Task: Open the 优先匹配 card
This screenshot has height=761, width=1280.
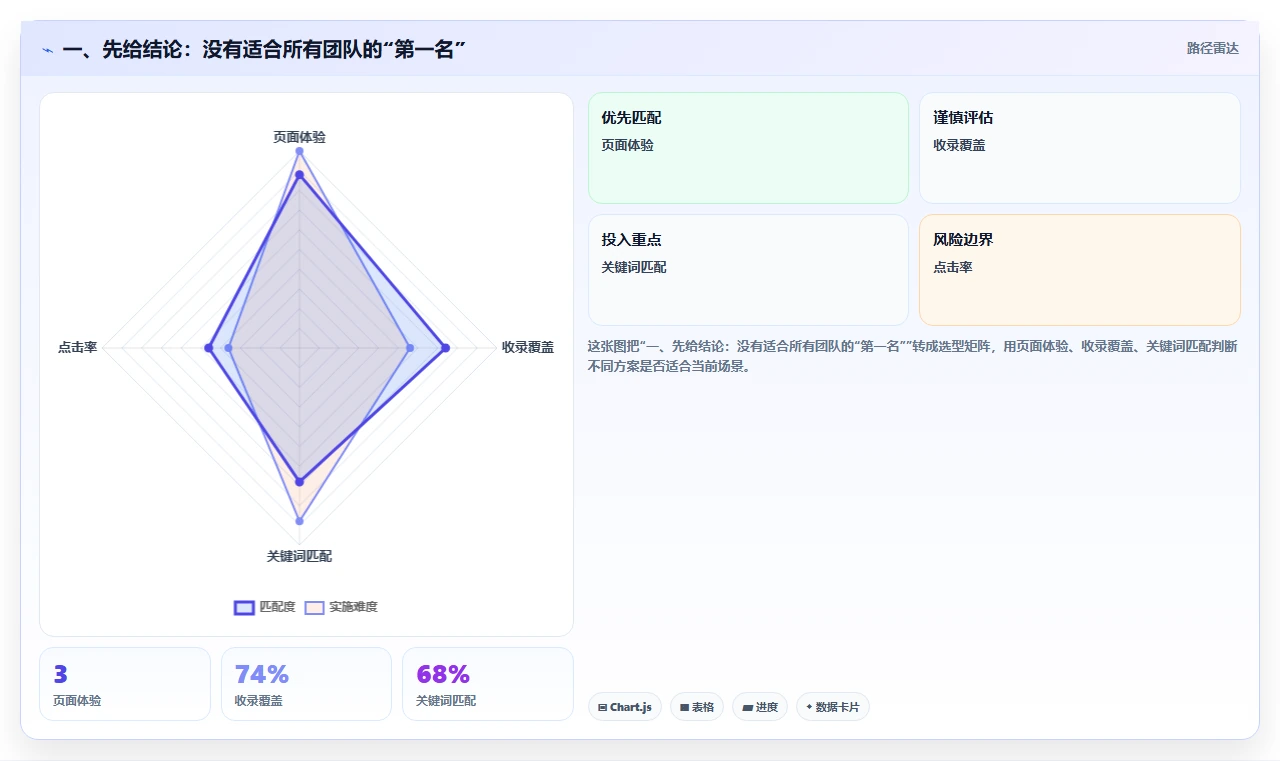Action: click(748, 148)
